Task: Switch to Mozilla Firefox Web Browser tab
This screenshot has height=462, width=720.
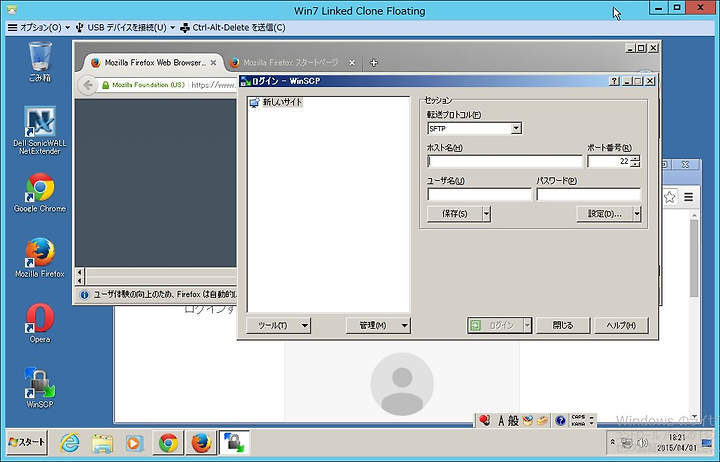Action: click(154, 62)
